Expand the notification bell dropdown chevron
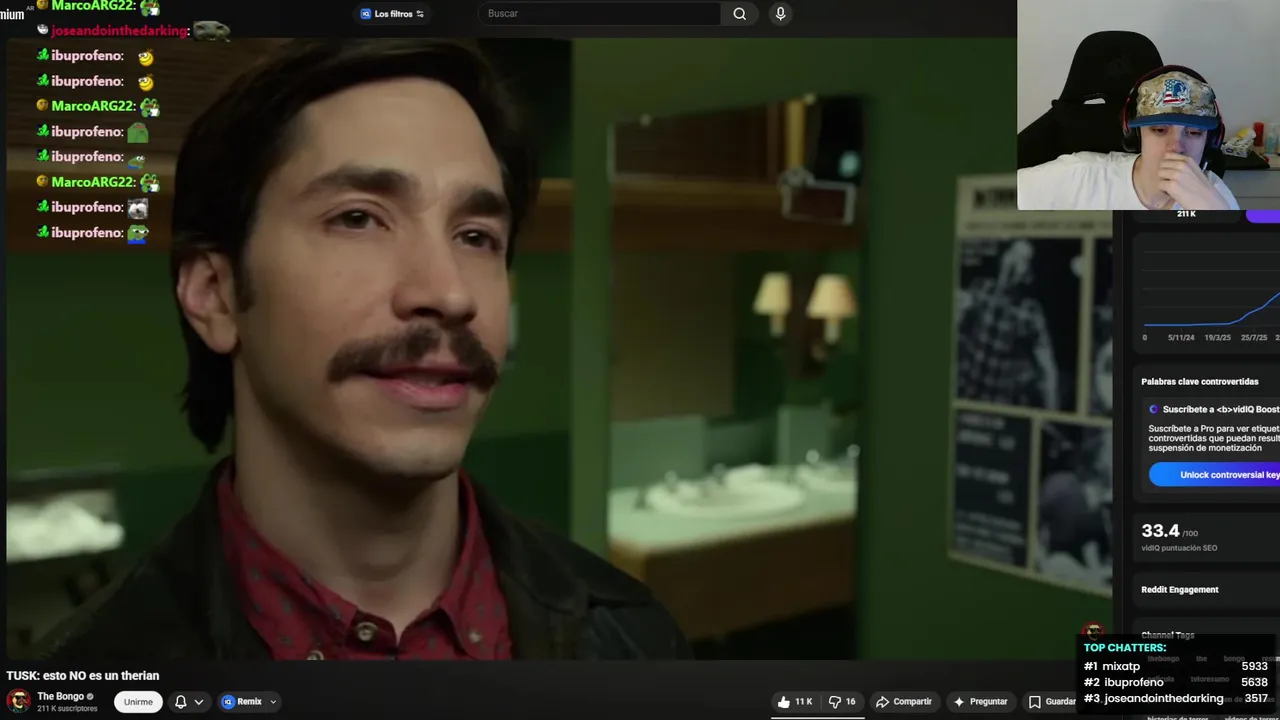Screen dimensions: 1280x720 pyautogui.click(x=199, y=702)
